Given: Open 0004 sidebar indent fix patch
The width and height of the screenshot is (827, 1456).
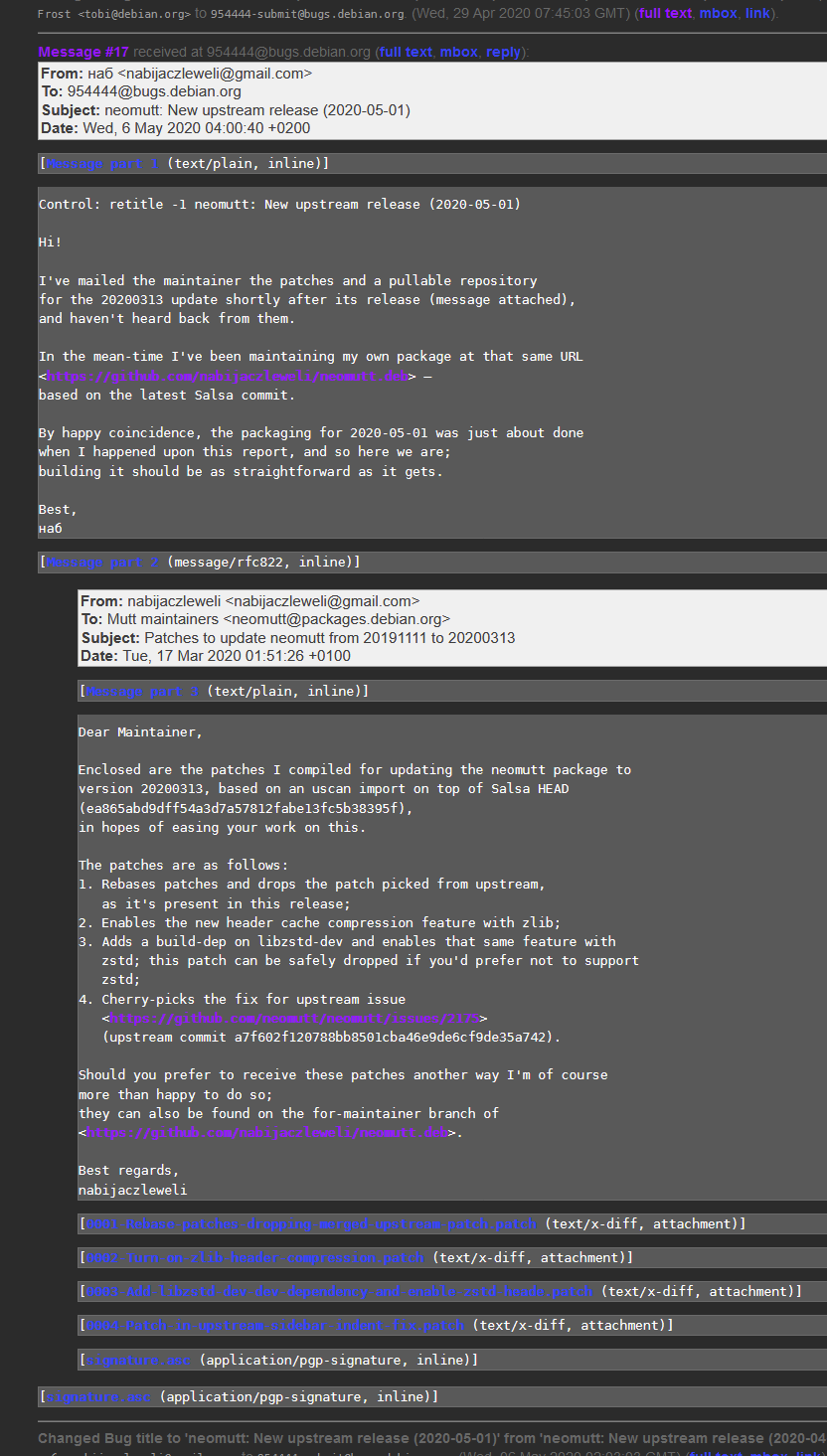Looking at the screenshot, I should click(x=275, y=1326).
